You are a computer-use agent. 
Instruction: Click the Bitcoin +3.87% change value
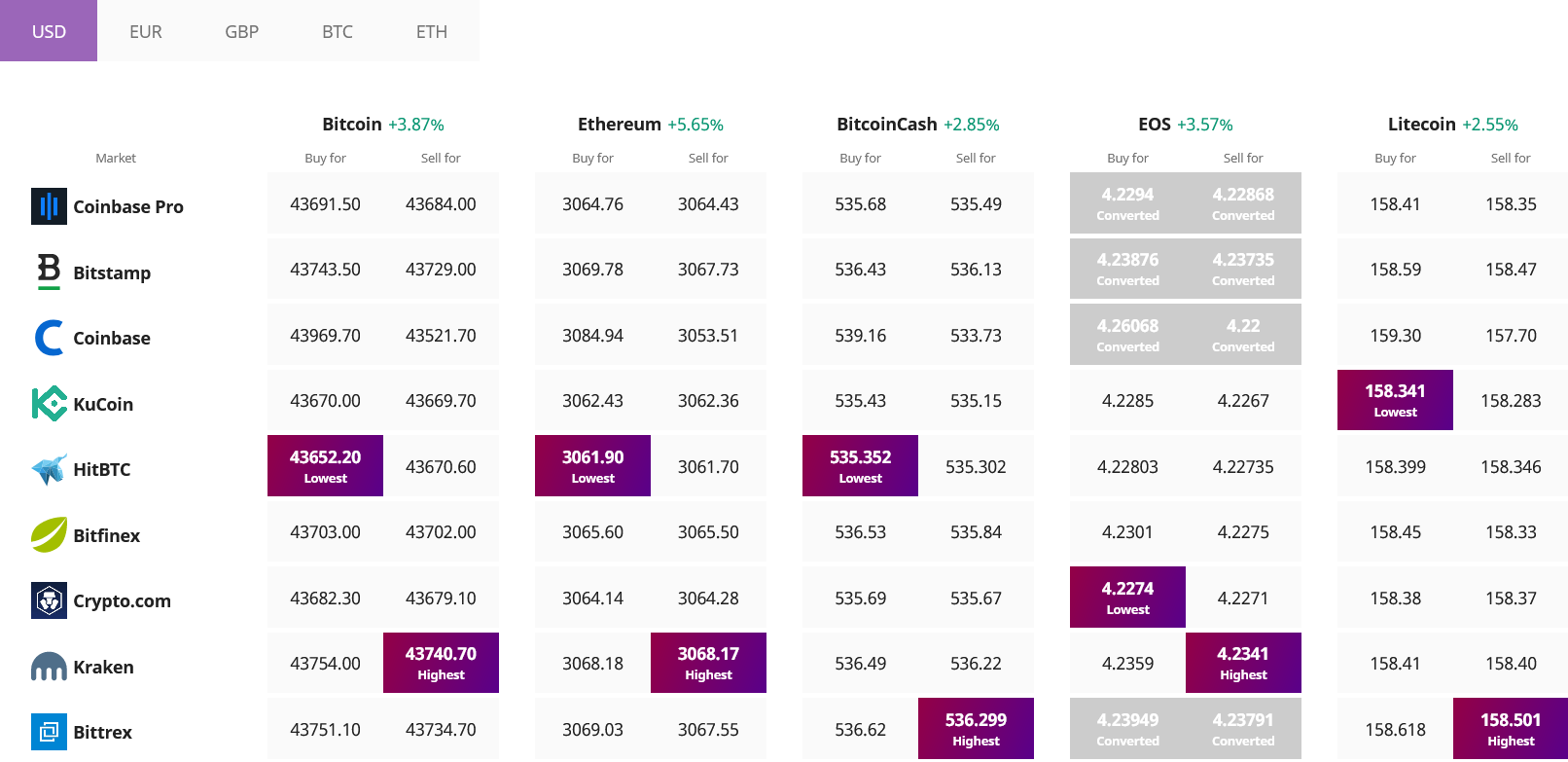tap(416, 125)
